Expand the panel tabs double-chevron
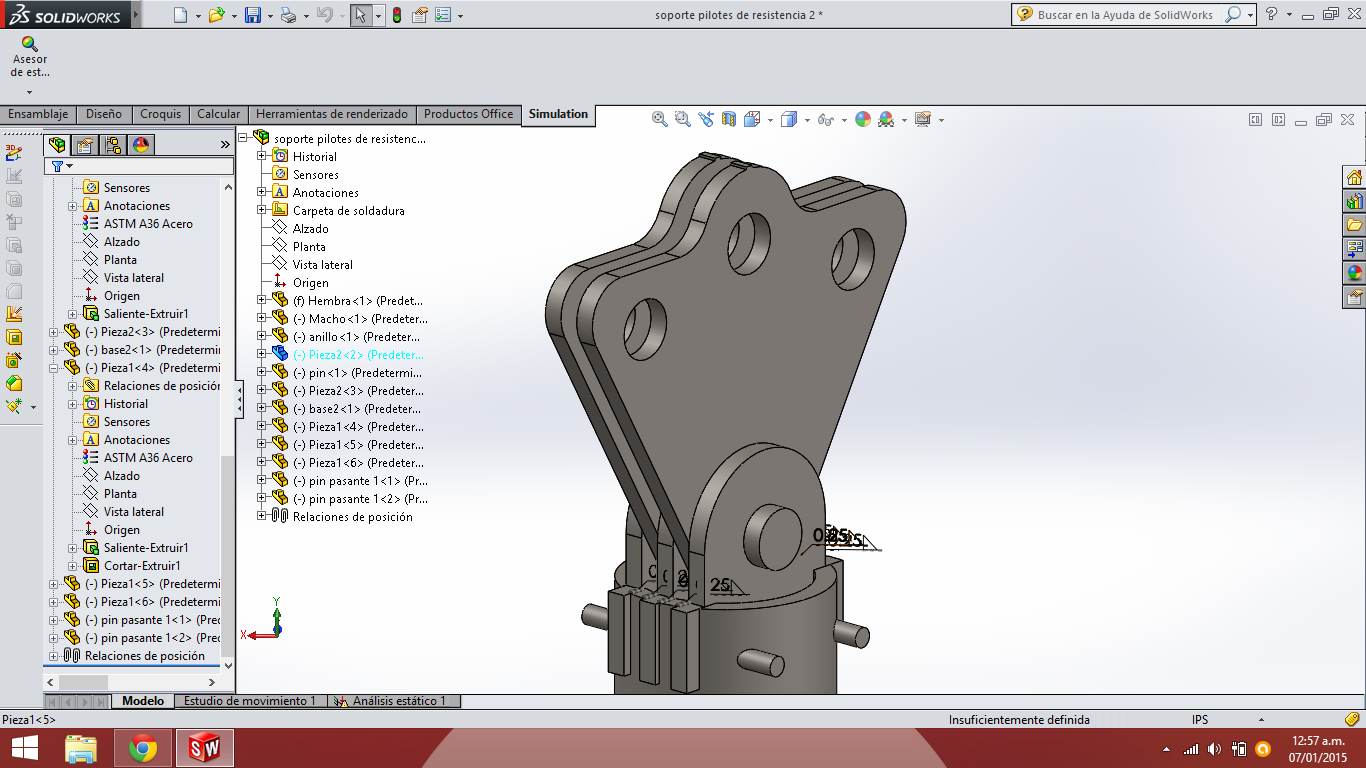 click(x=225, y=144)
